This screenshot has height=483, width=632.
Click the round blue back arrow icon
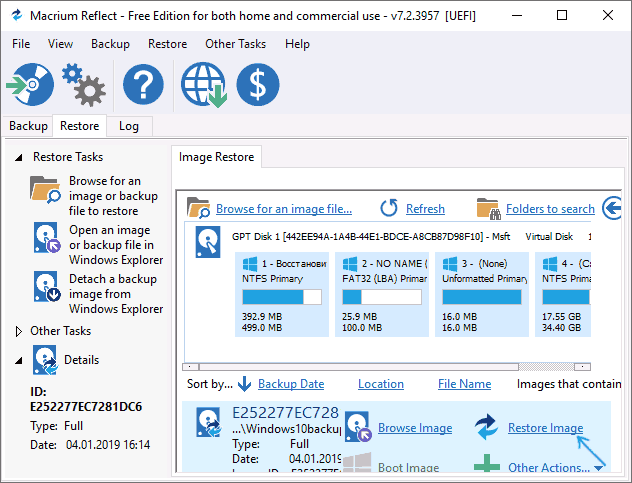pos(612,208)
